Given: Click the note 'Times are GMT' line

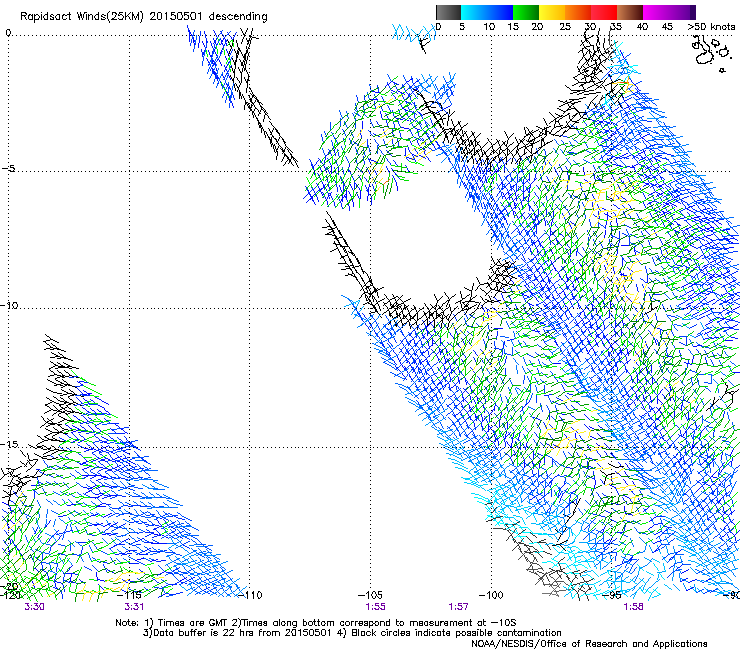Looking at the screenshot, I should click(316, 623).
